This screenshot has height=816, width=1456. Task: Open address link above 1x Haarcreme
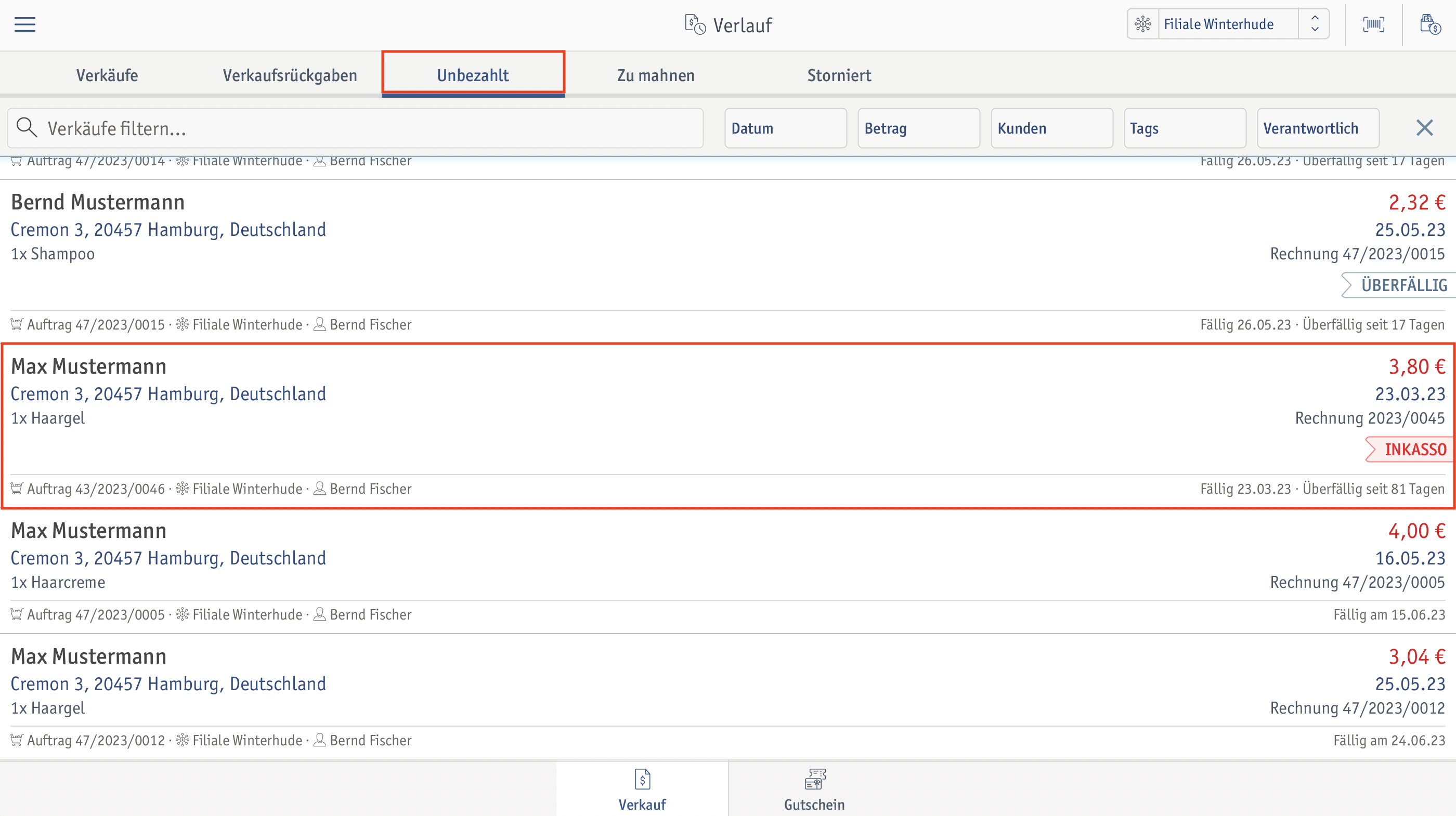168,558
